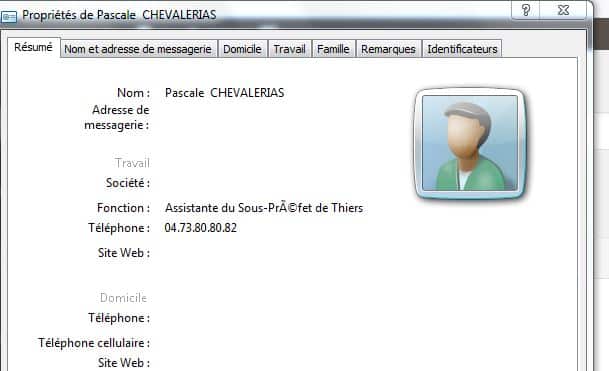609x371 pixels.
Task: Click the phone number 04.73.80.80.82
Action: pyautogui.click(x=200, y=228)
